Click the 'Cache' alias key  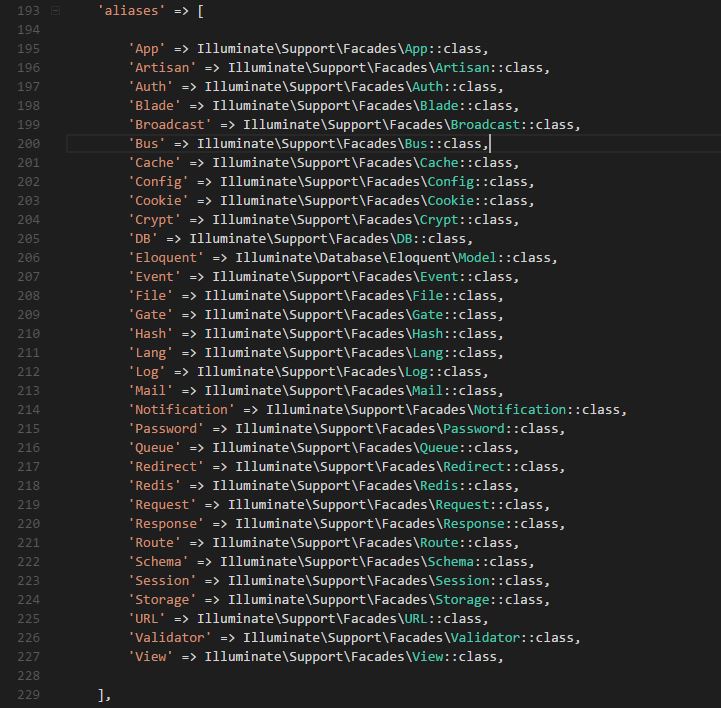154,163
